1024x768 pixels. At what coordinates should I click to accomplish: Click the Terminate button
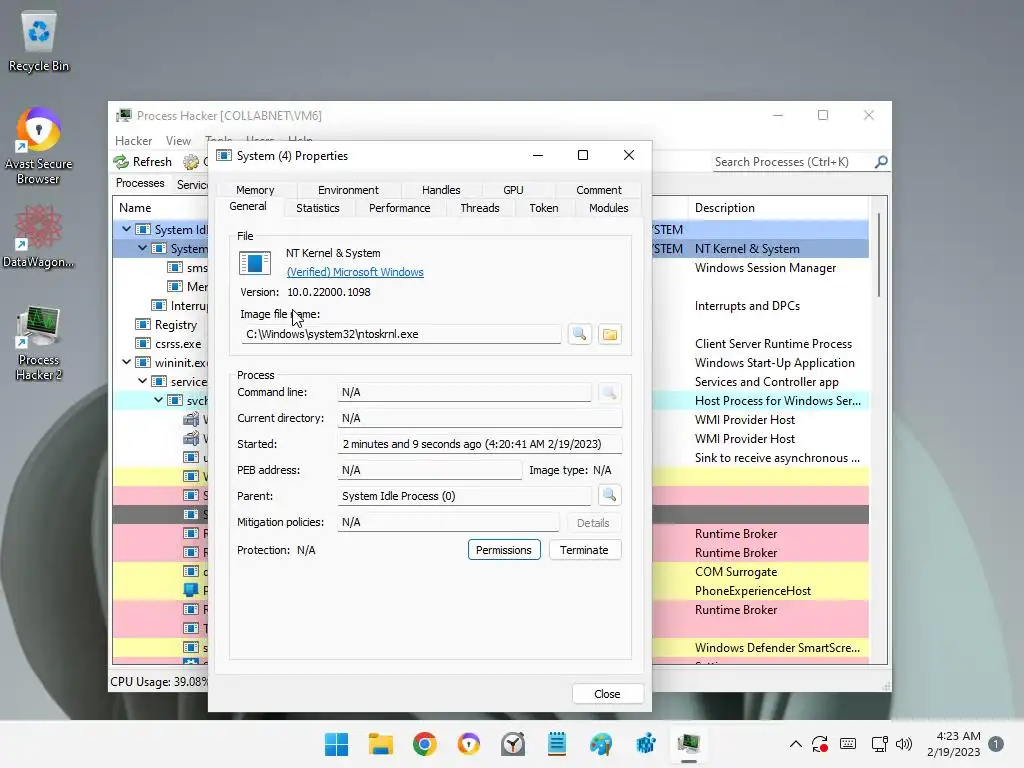(584, 550)
